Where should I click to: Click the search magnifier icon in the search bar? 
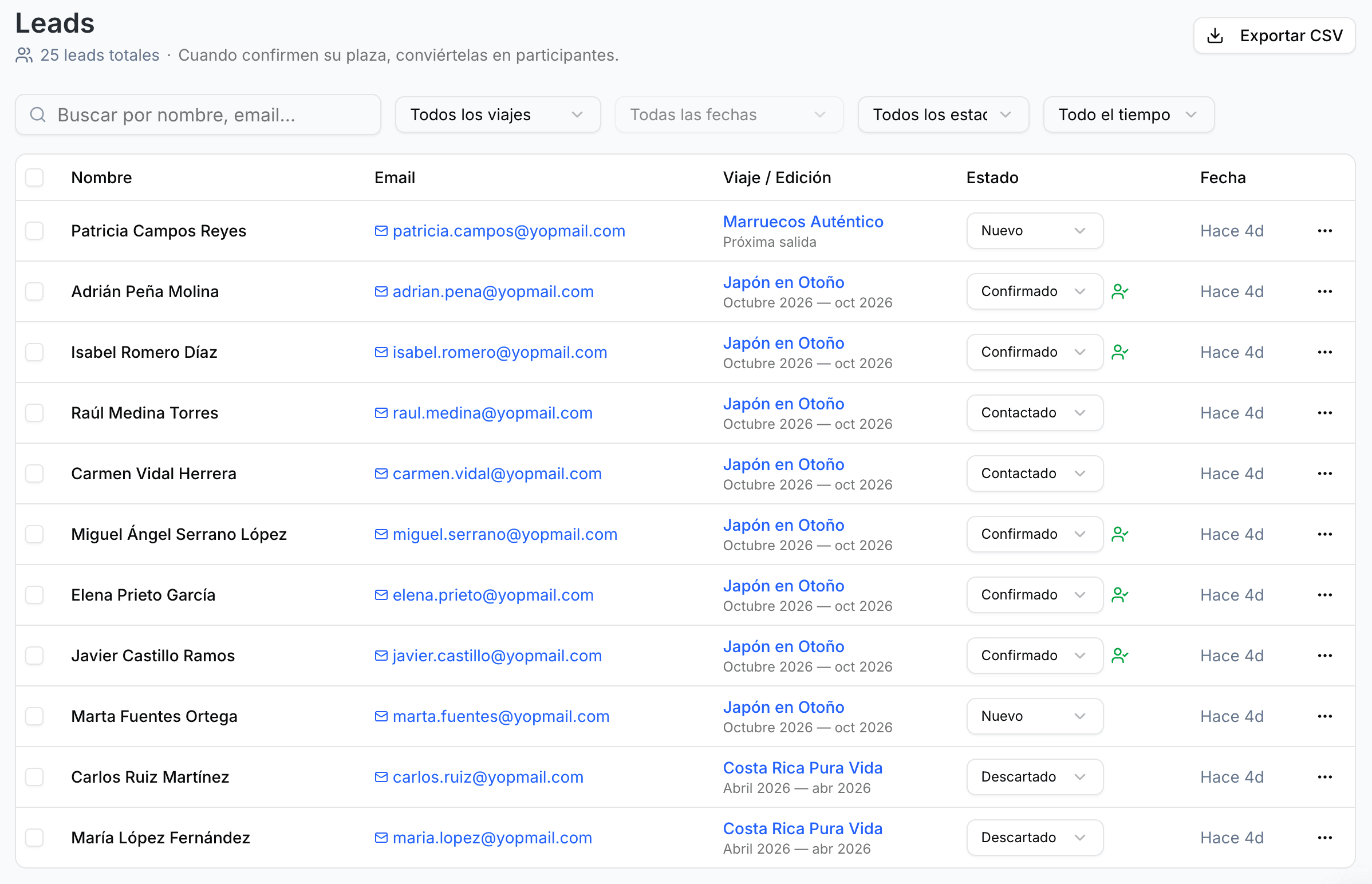click(x=38, y=115)
